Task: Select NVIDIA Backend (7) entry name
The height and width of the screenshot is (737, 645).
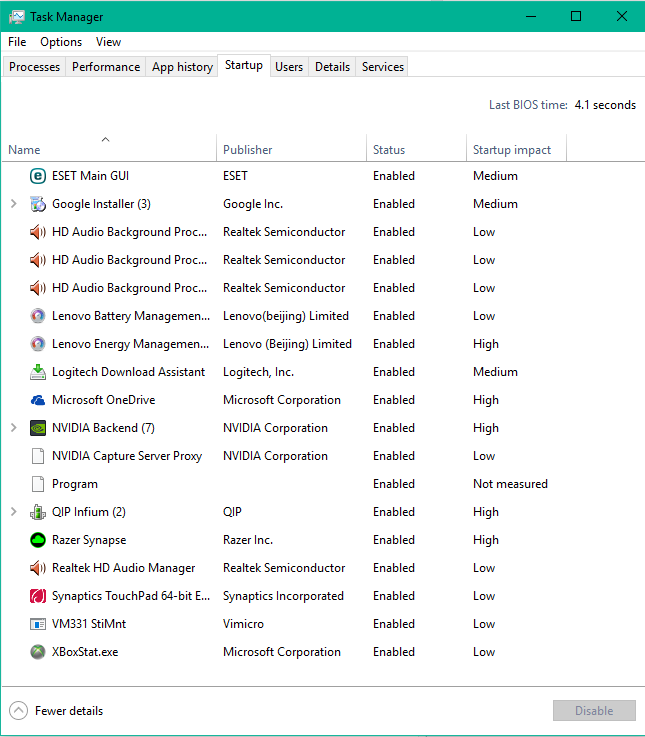Action: (x=103, y=428)
